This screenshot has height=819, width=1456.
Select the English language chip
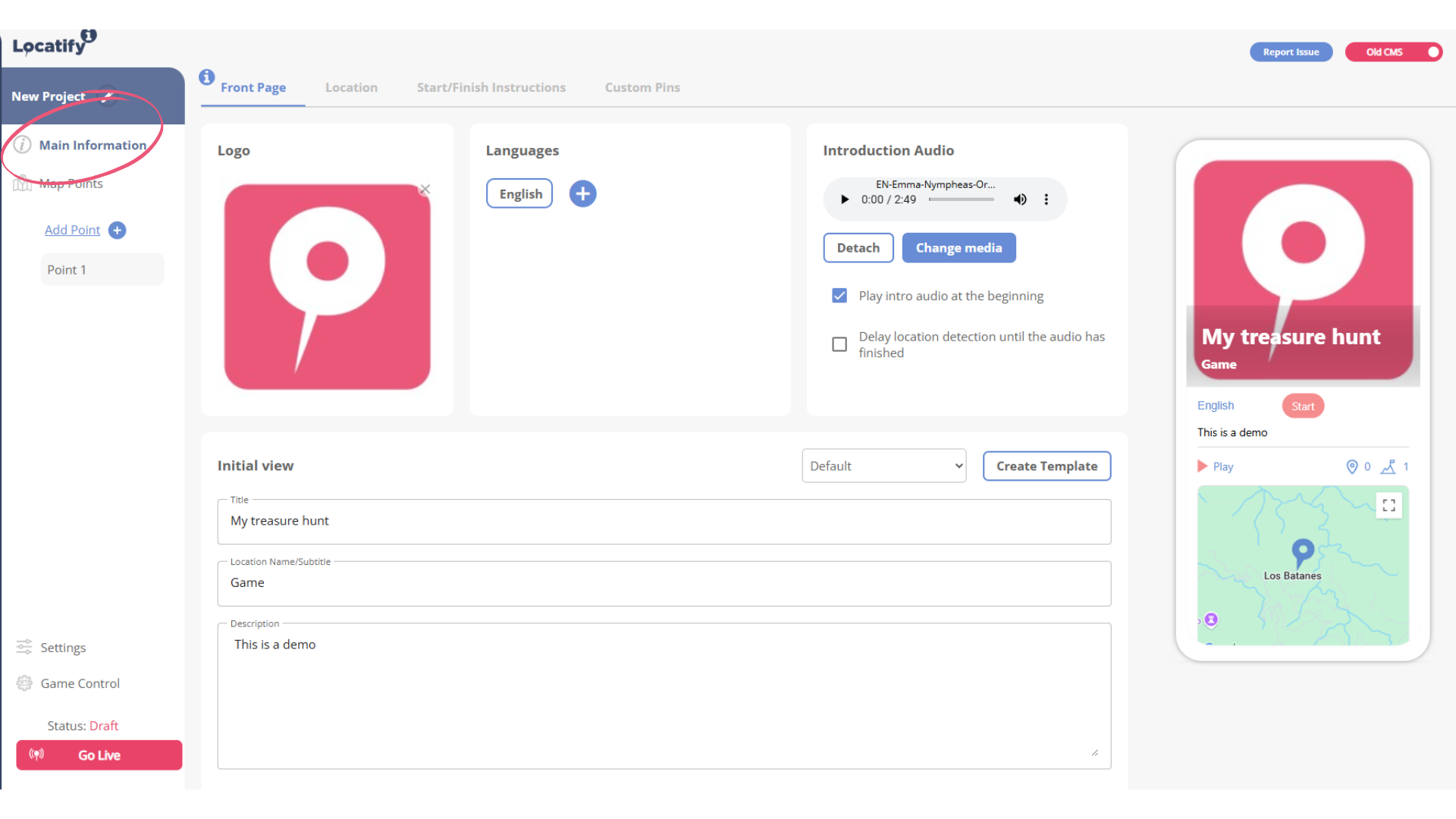coord(519,193)
